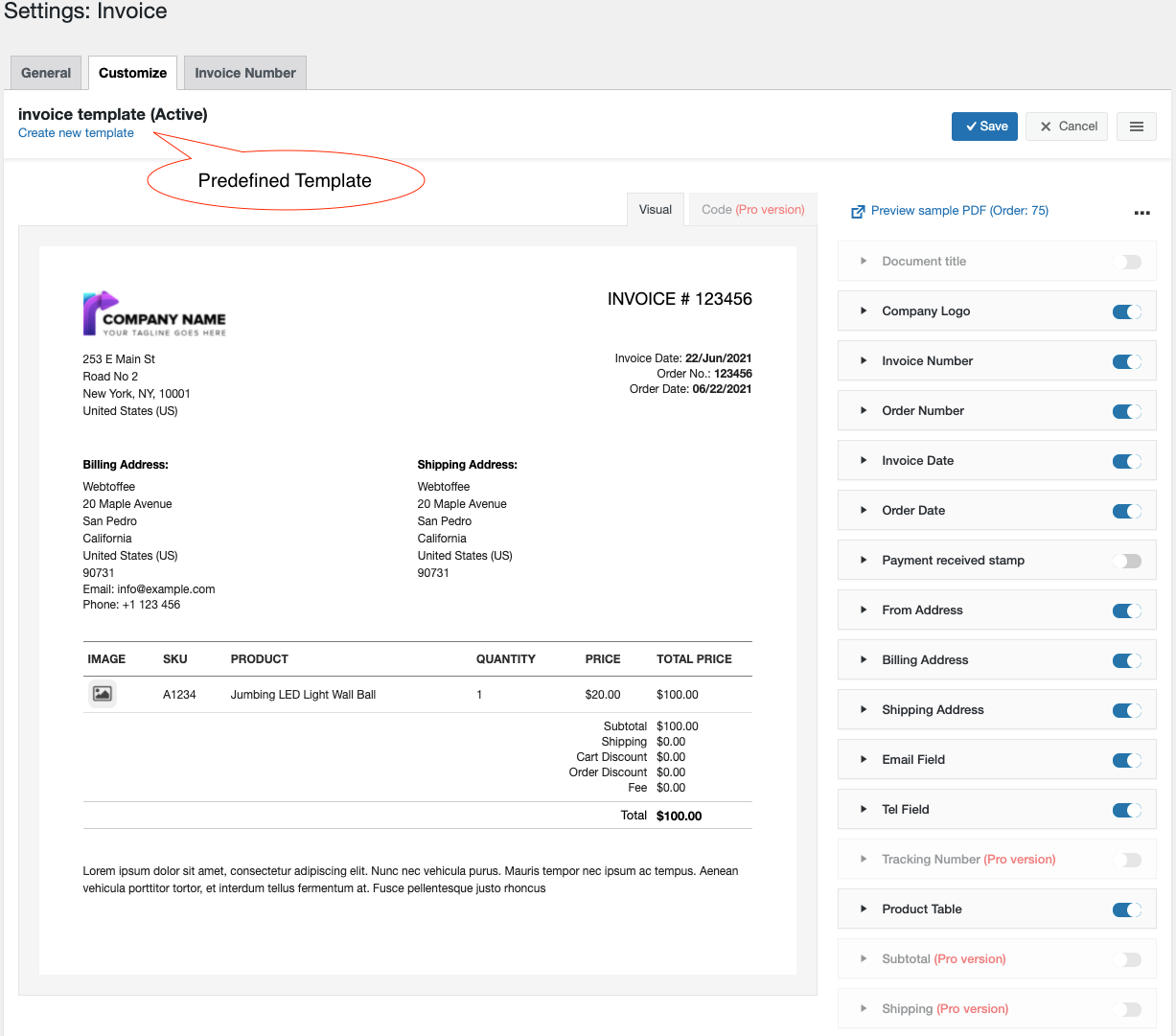The height and width of the screenshot is (1036, 1176).
Task: Click the product image placeholder icon
Action: pos(103,694)
